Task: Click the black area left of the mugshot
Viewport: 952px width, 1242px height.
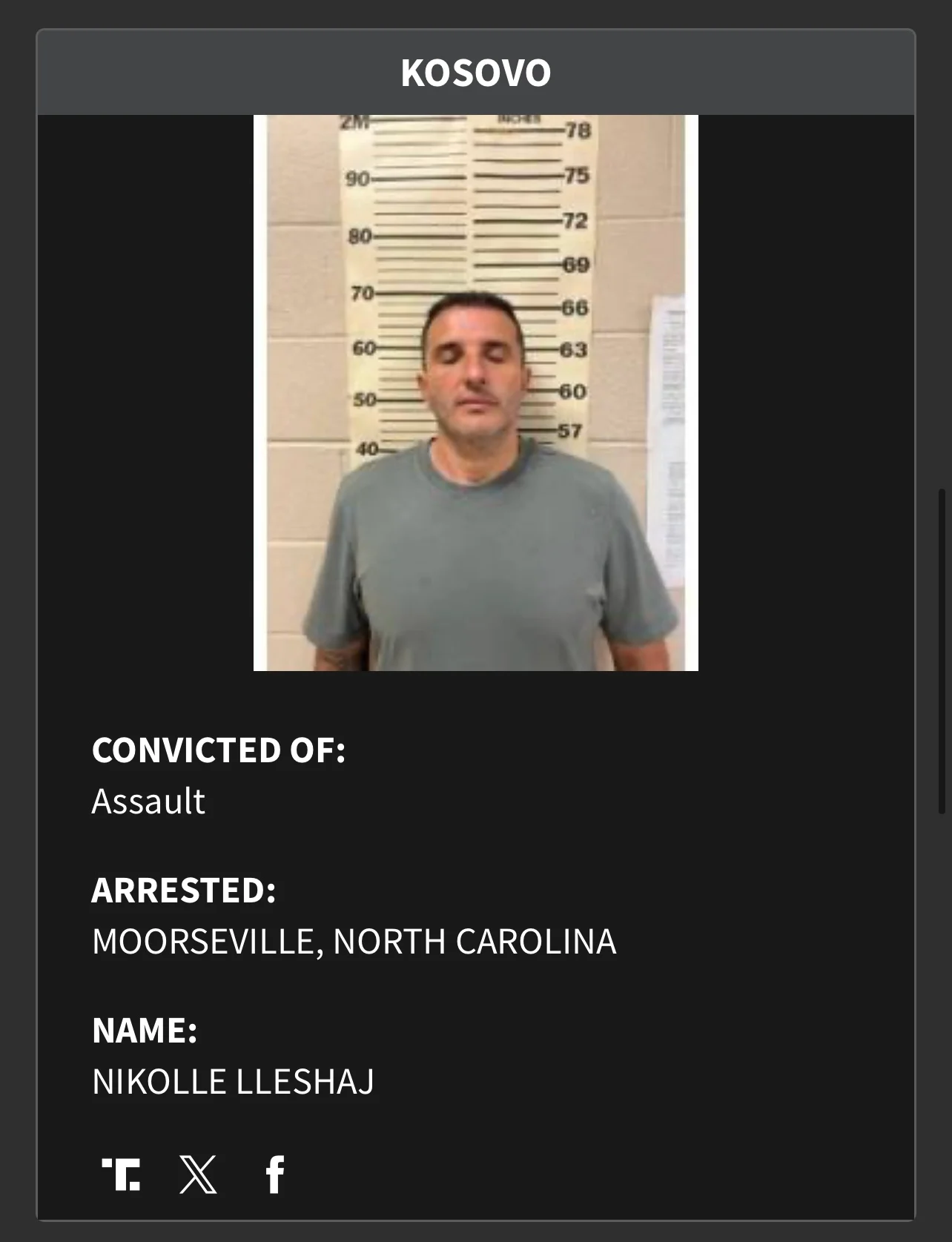Action: (x=145, y=393)
